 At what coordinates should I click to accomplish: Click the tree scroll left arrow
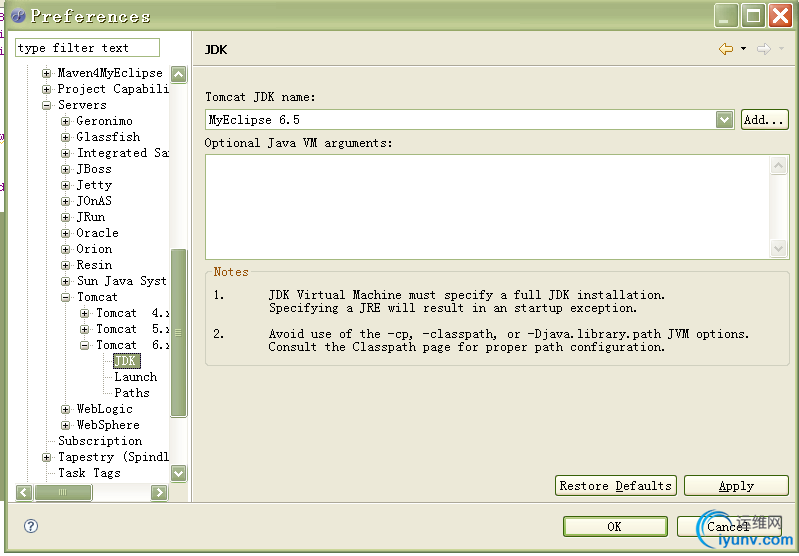24,492
